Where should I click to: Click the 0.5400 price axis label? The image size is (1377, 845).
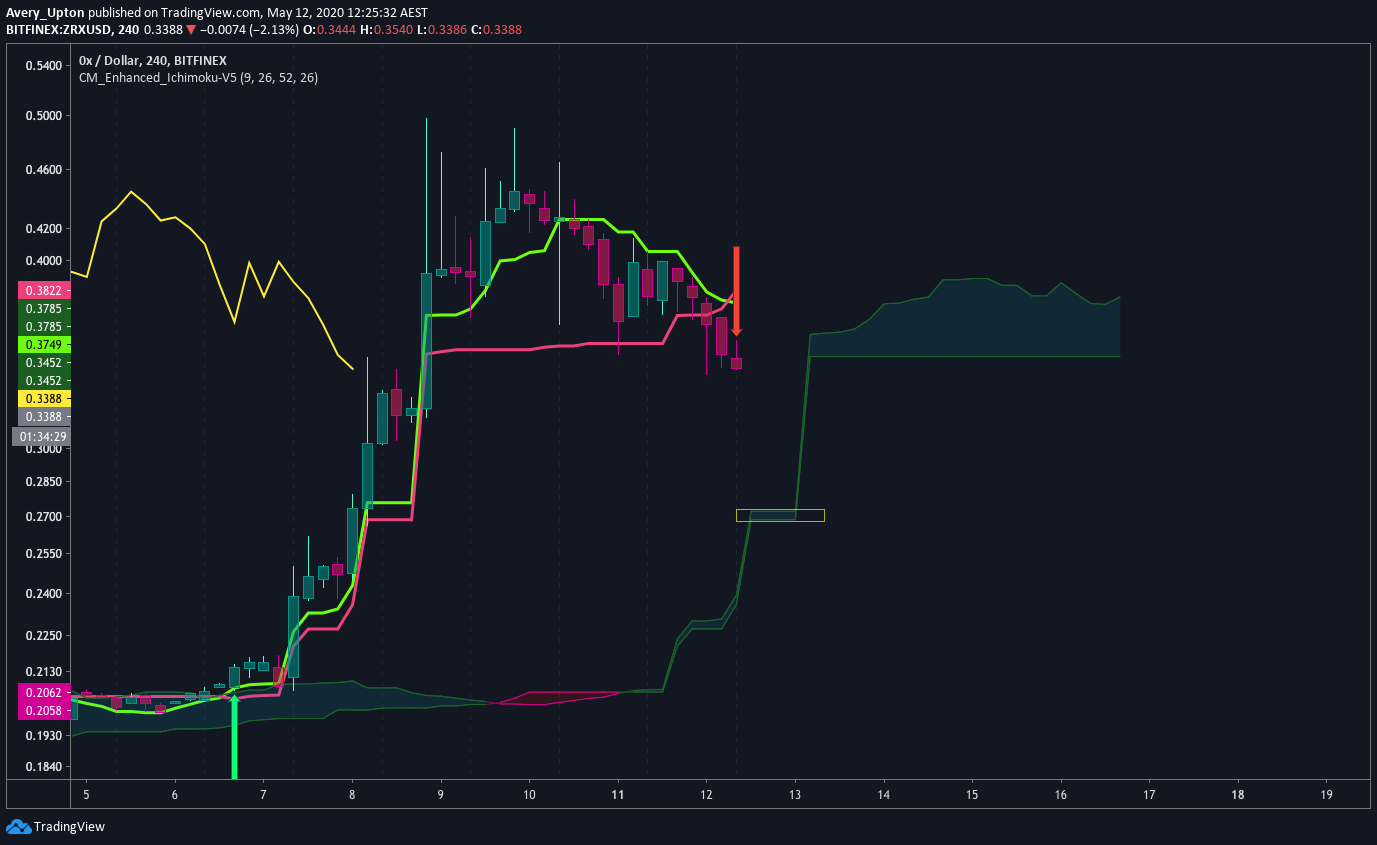43,65
